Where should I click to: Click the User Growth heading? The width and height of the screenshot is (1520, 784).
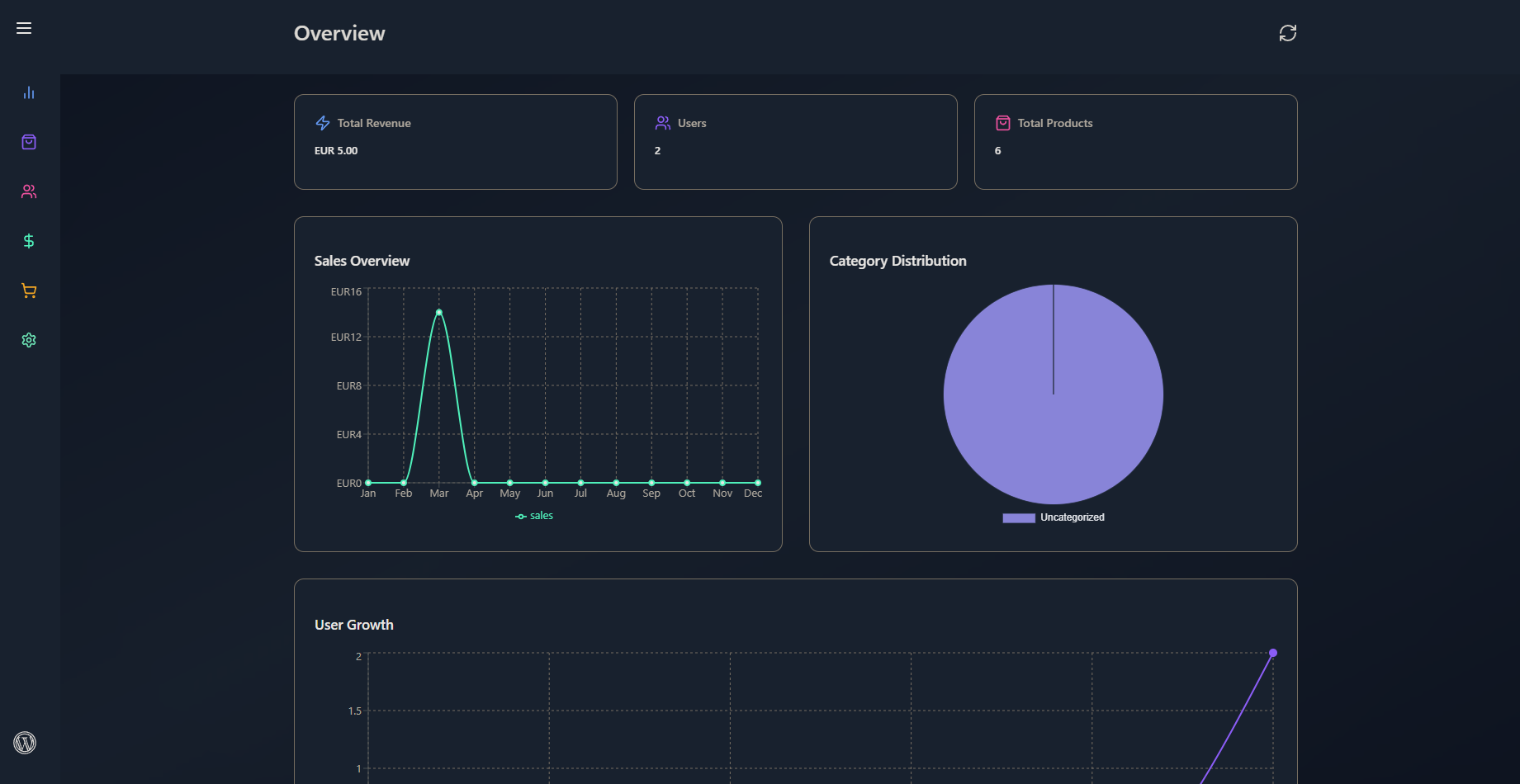click(354, 625)
